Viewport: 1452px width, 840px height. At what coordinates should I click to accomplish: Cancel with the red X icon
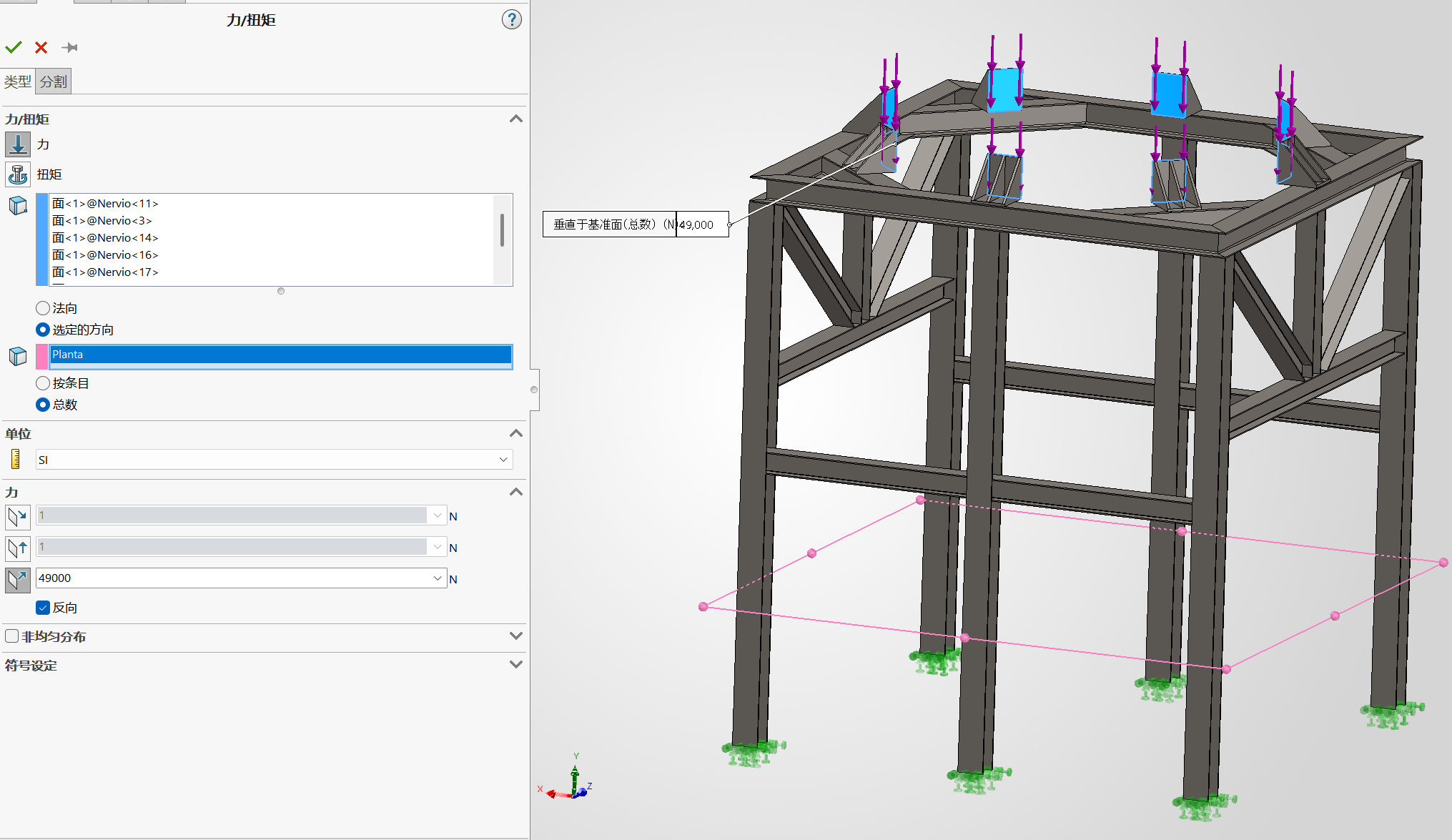coord(41,47)
